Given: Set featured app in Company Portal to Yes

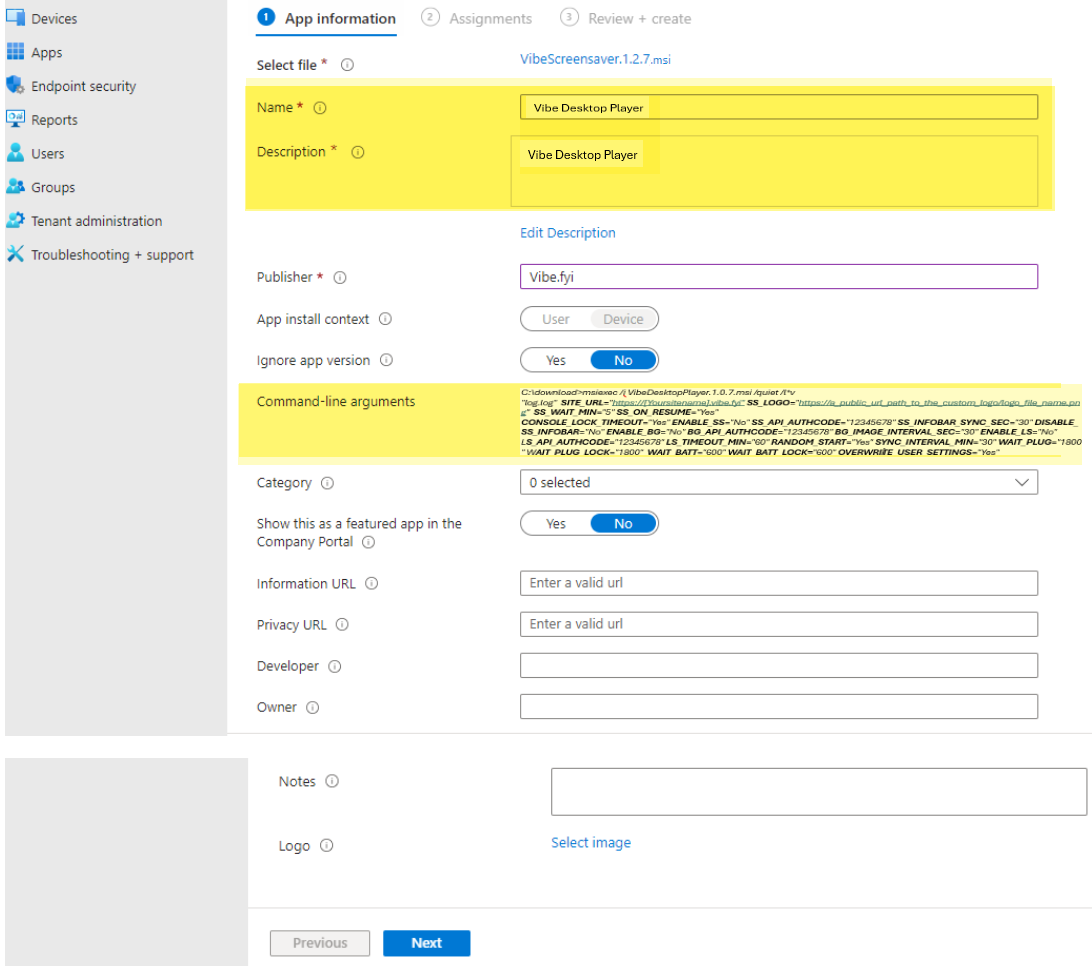Looking at the screenshot, I should click(556, 524).
